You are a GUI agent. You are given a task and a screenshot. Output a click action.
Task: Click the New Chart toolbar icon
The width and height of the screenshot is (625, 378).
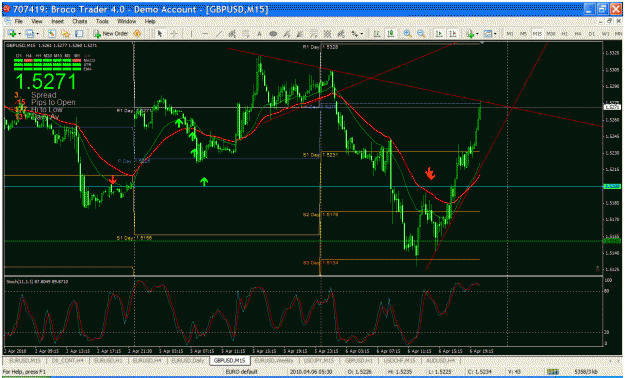[11, 34]
